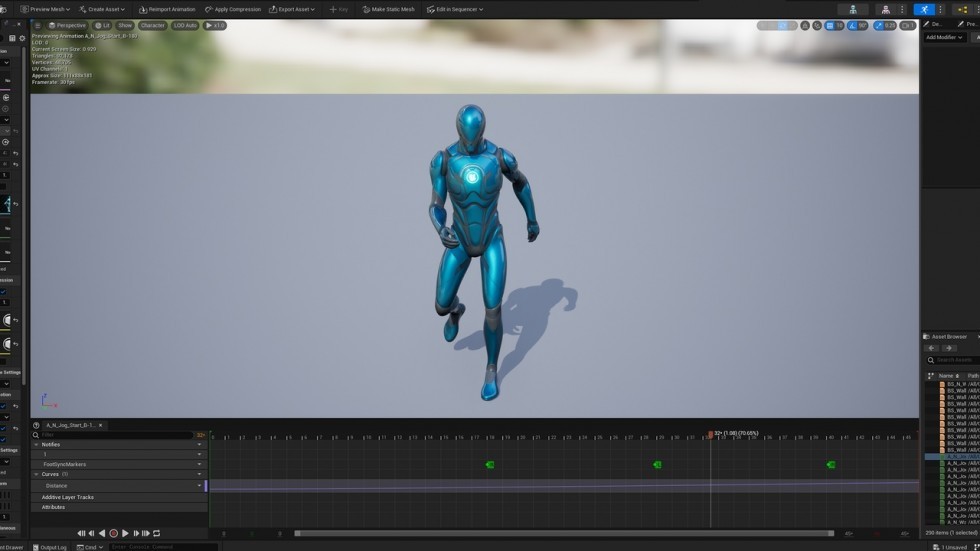Image resolution: width=980 pixels, height=551 pixels.
Task: Switch to the Details tab
Action: tap(933, 24)
